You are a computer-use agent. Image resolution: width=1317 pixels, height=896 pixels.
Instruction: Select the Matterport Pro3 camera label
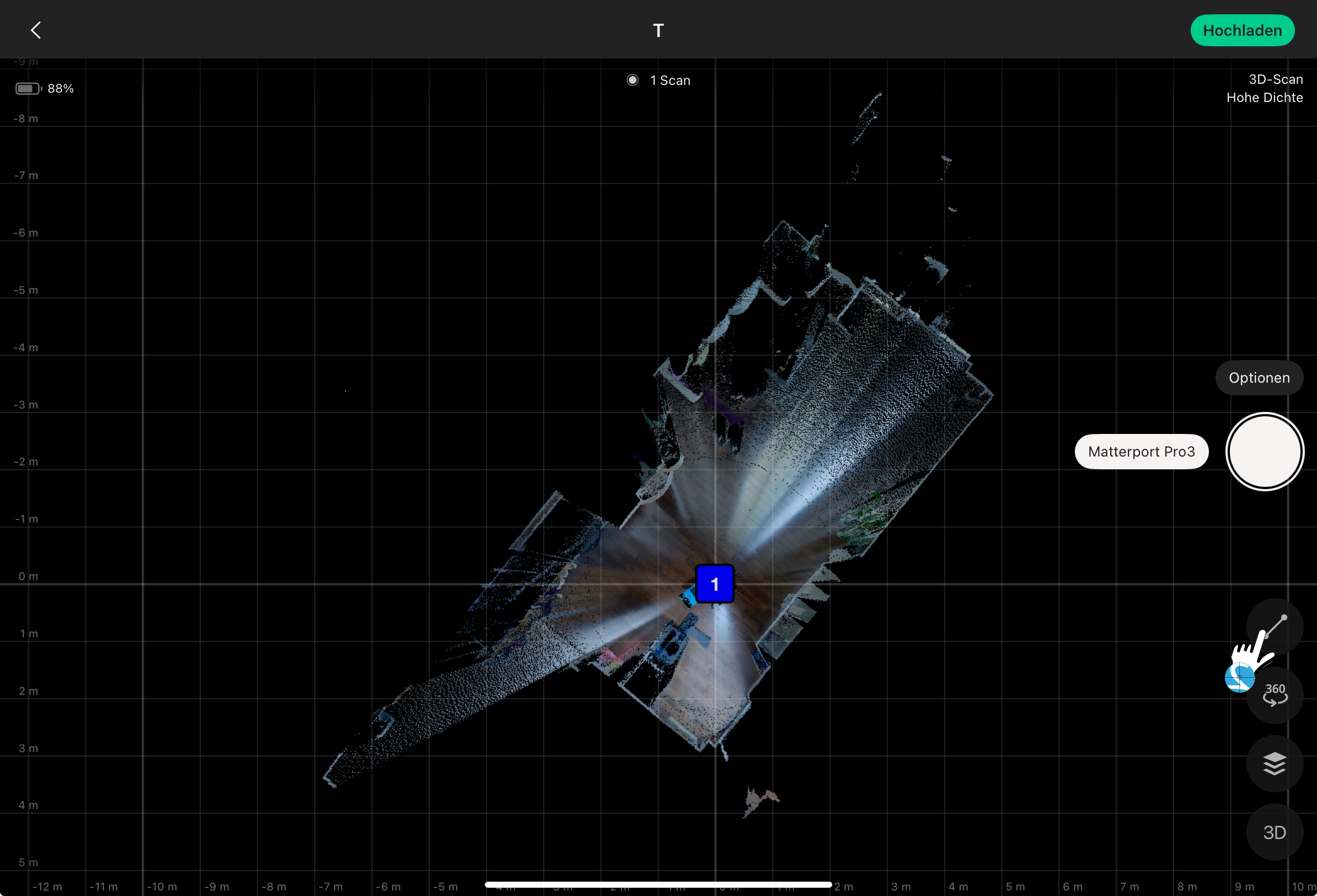pyautogui.click(x=1141, y=452)
